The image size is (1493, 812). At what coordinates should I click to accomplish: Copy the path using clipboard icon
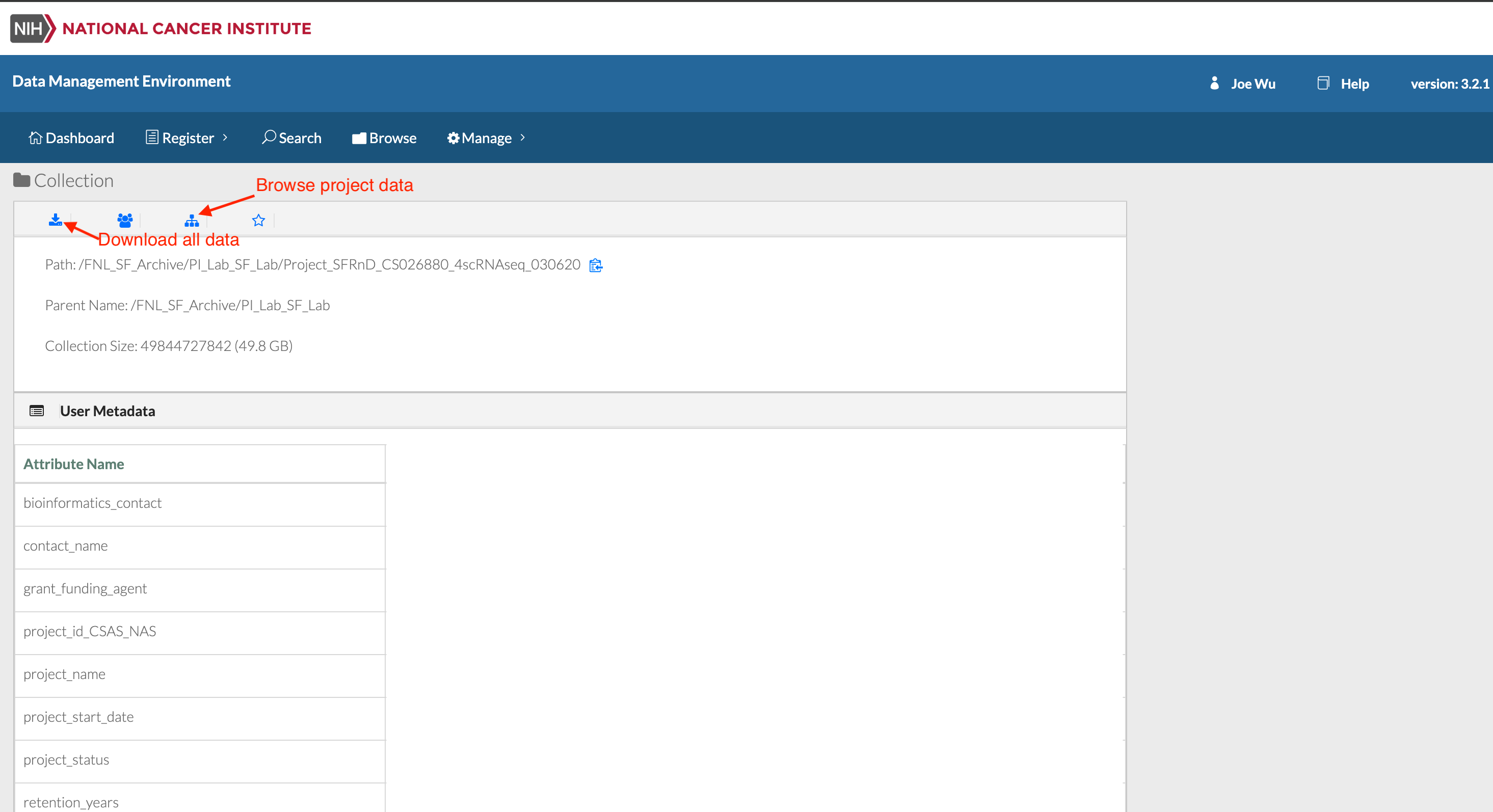pos(595,265)
